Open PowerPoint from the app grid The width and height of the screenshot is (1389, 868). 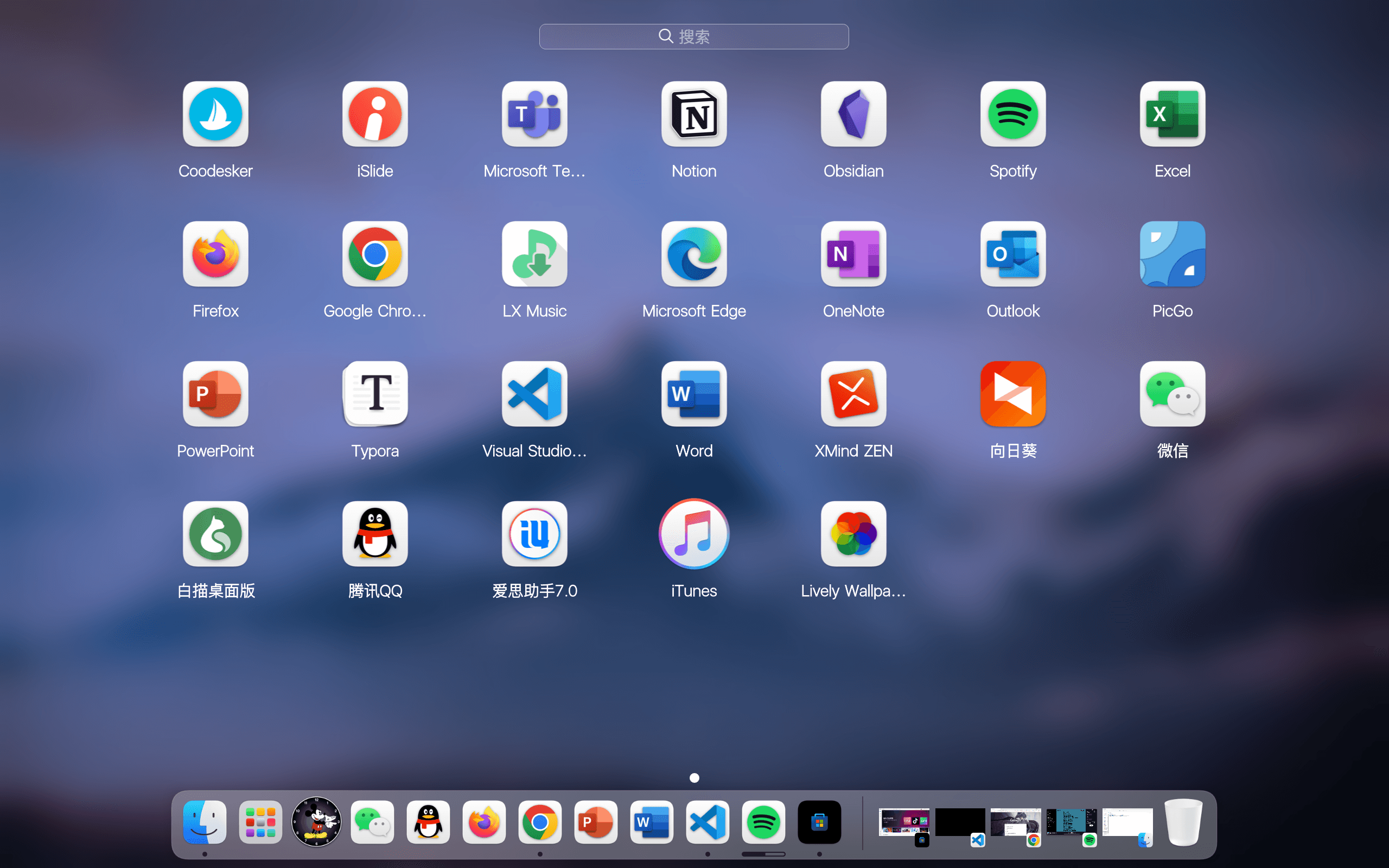click(215, 394)
